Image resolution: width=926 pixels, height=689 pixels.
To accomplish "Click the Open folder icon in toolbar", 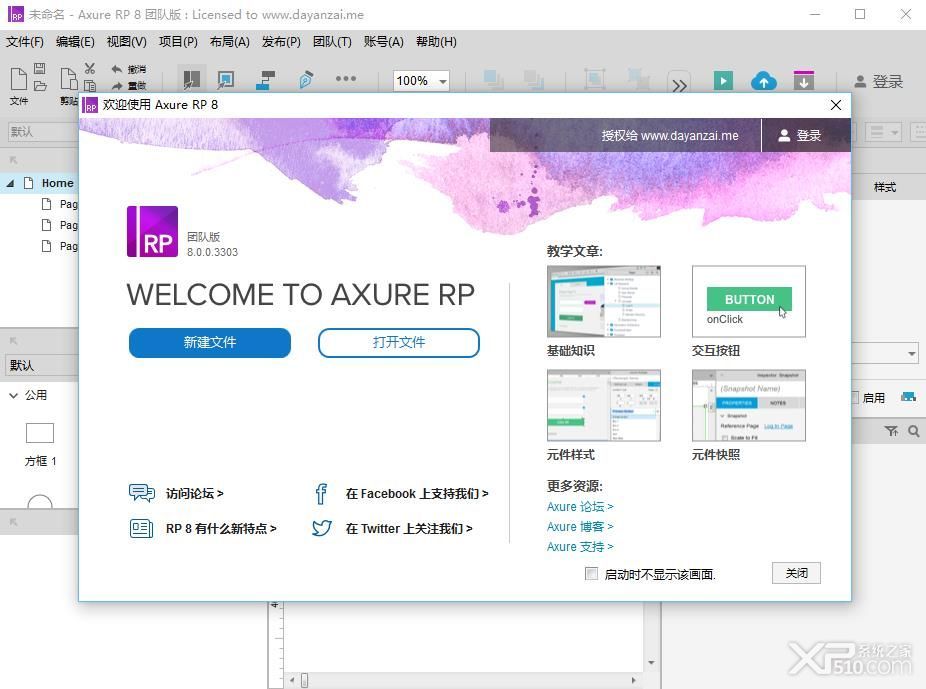I will pyautogui.click(x=40, y=86).
